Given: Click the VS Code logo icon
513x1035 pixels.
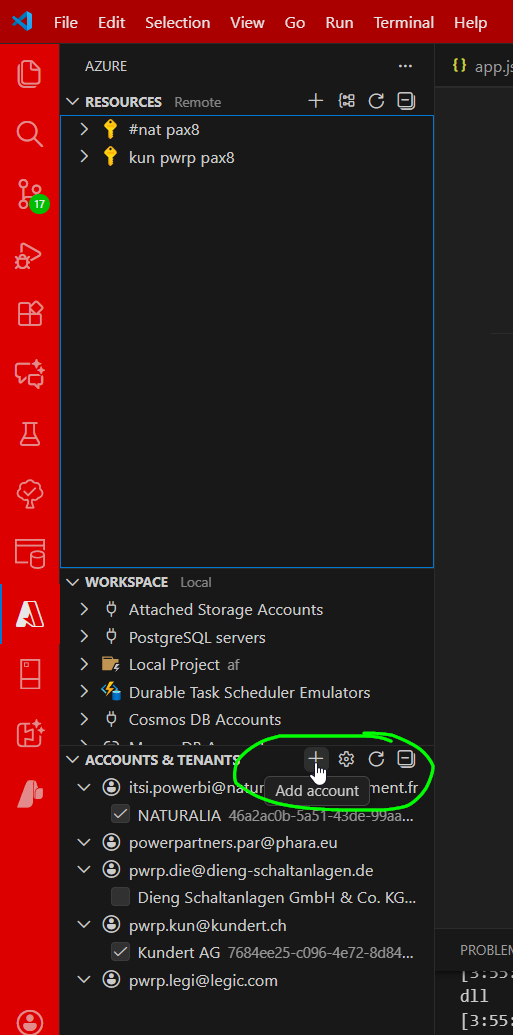Looking at the screenshot, I should point(22,22).
